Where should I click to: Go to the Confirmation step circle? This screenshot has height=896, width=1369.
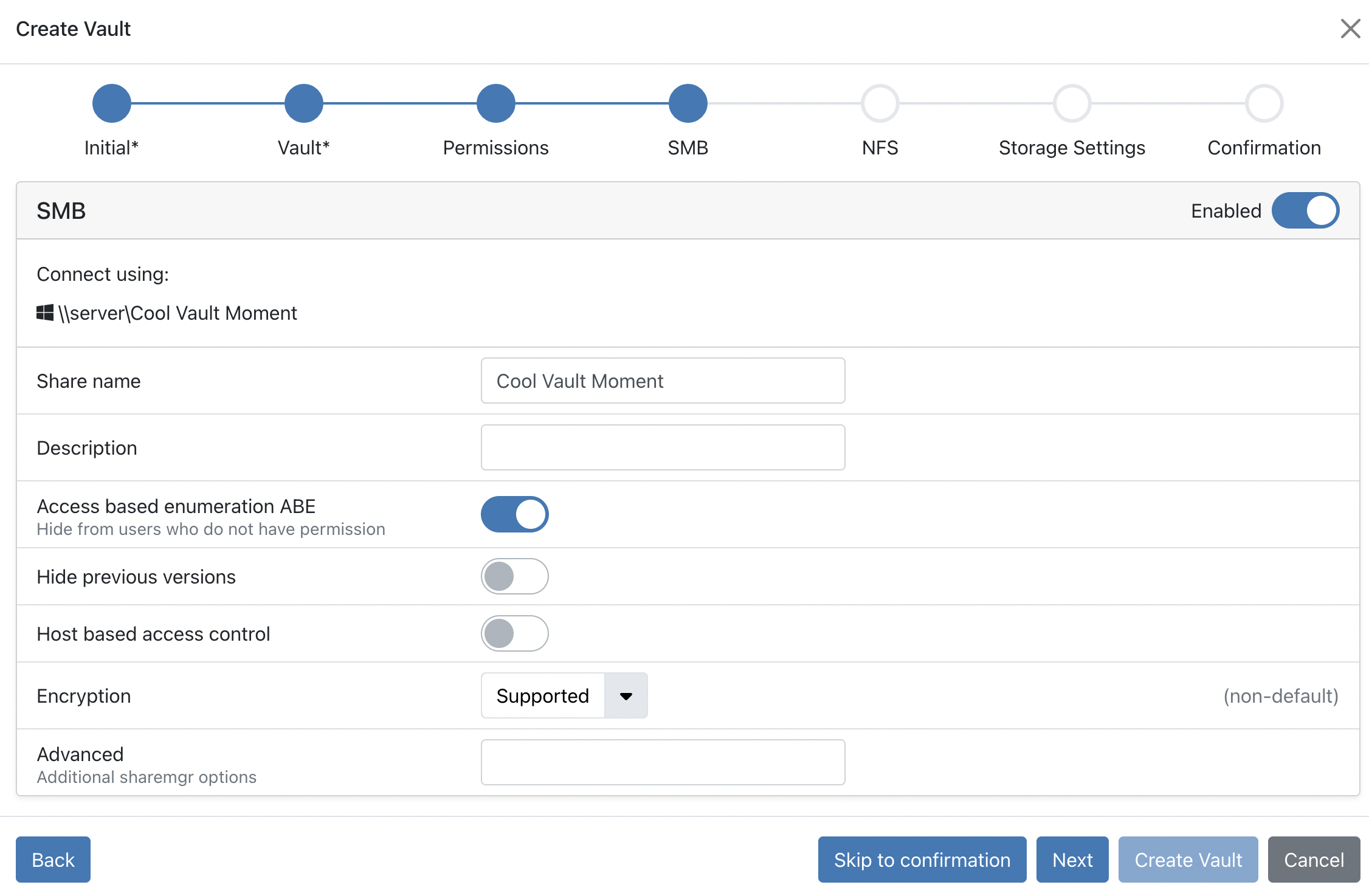1264,103
